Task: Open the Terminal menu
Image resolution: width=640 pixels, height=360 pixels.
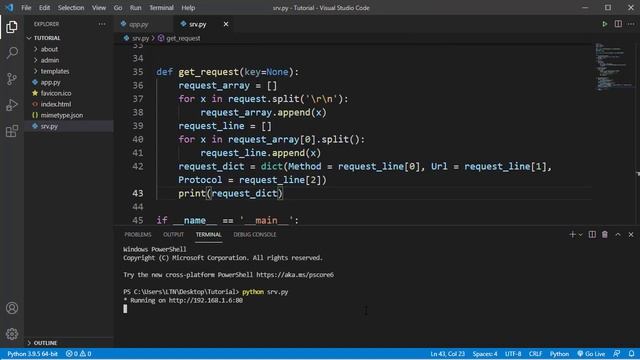Action: coord(161,8)
